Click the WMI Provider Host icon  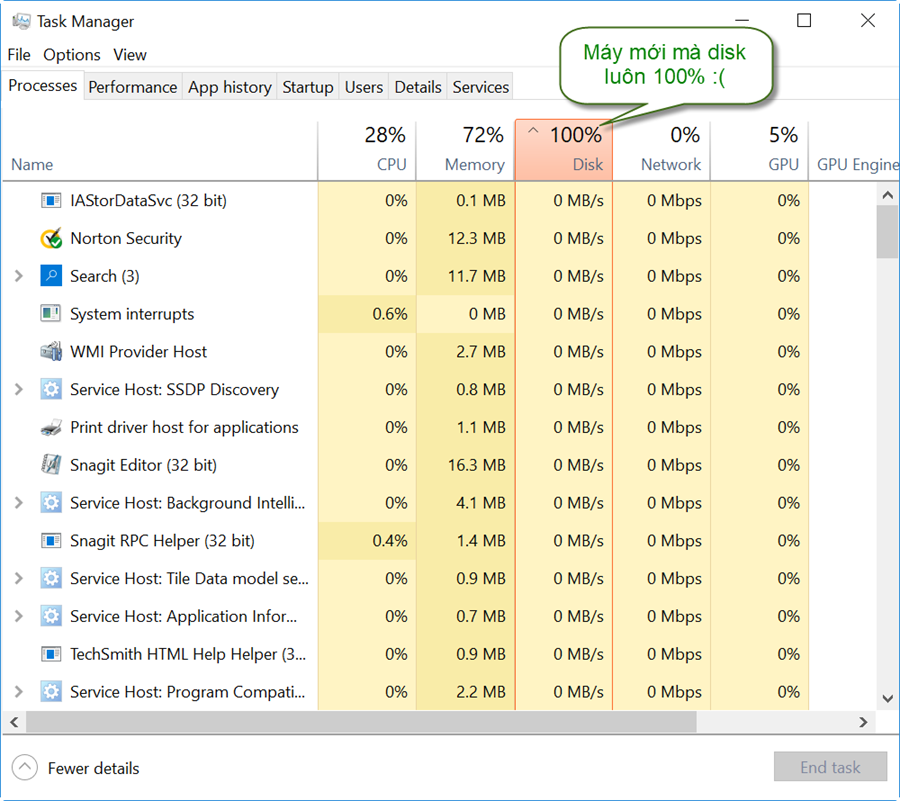click(x=51, y=352)
